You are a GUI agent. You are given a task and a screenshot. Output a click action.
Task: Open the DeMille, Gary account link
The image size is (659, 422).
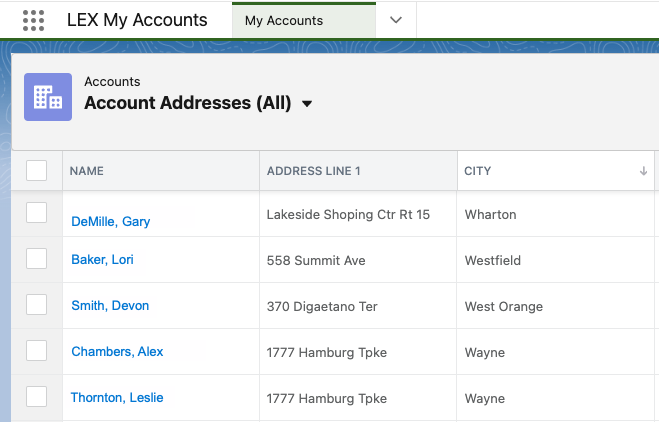click(111, 221)
